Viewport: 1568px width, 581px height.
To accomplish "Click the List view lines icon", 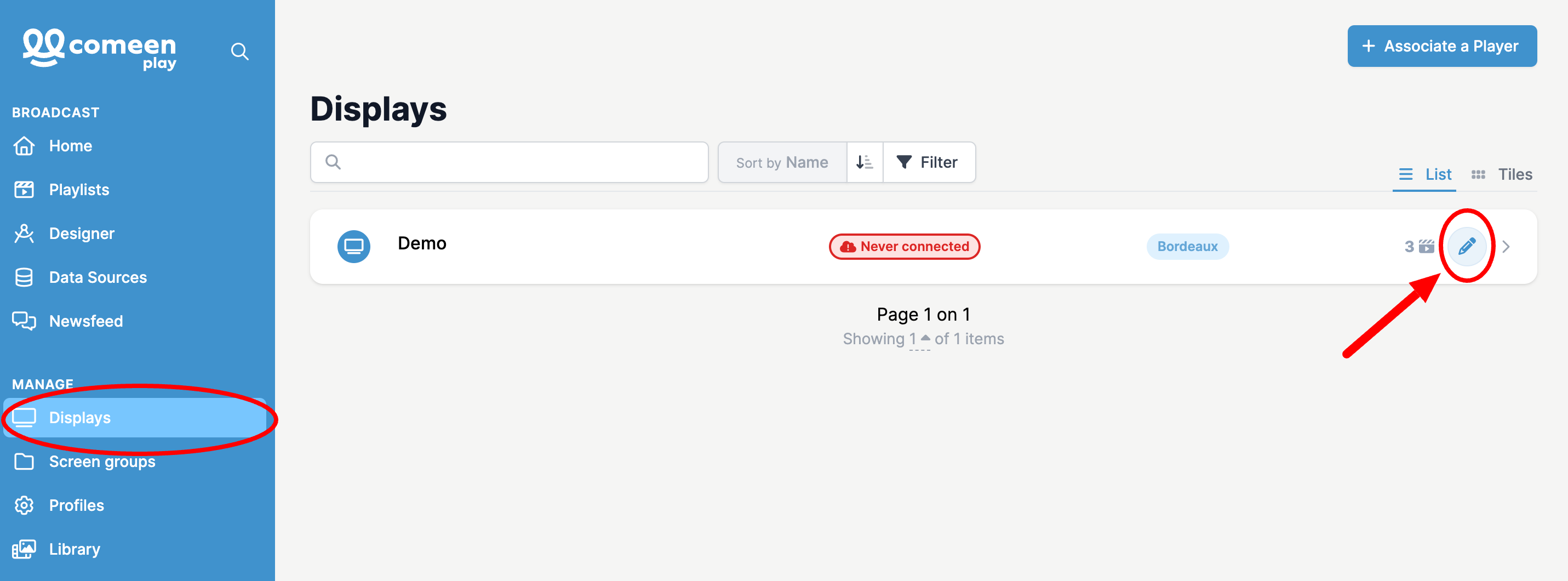I will [1405, 175].
